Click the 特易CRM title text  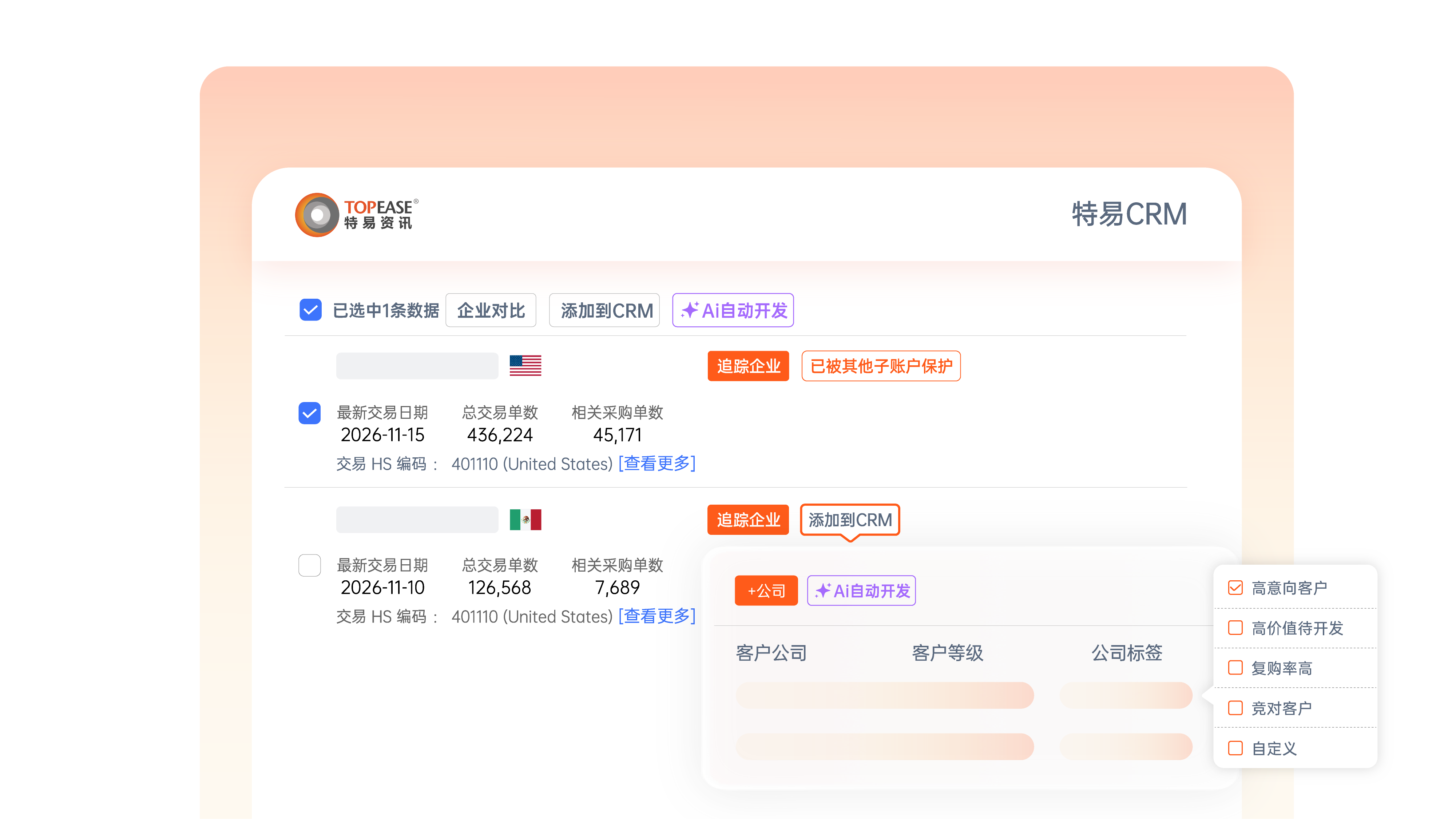pyautogui.click(x=1129, y=214)
